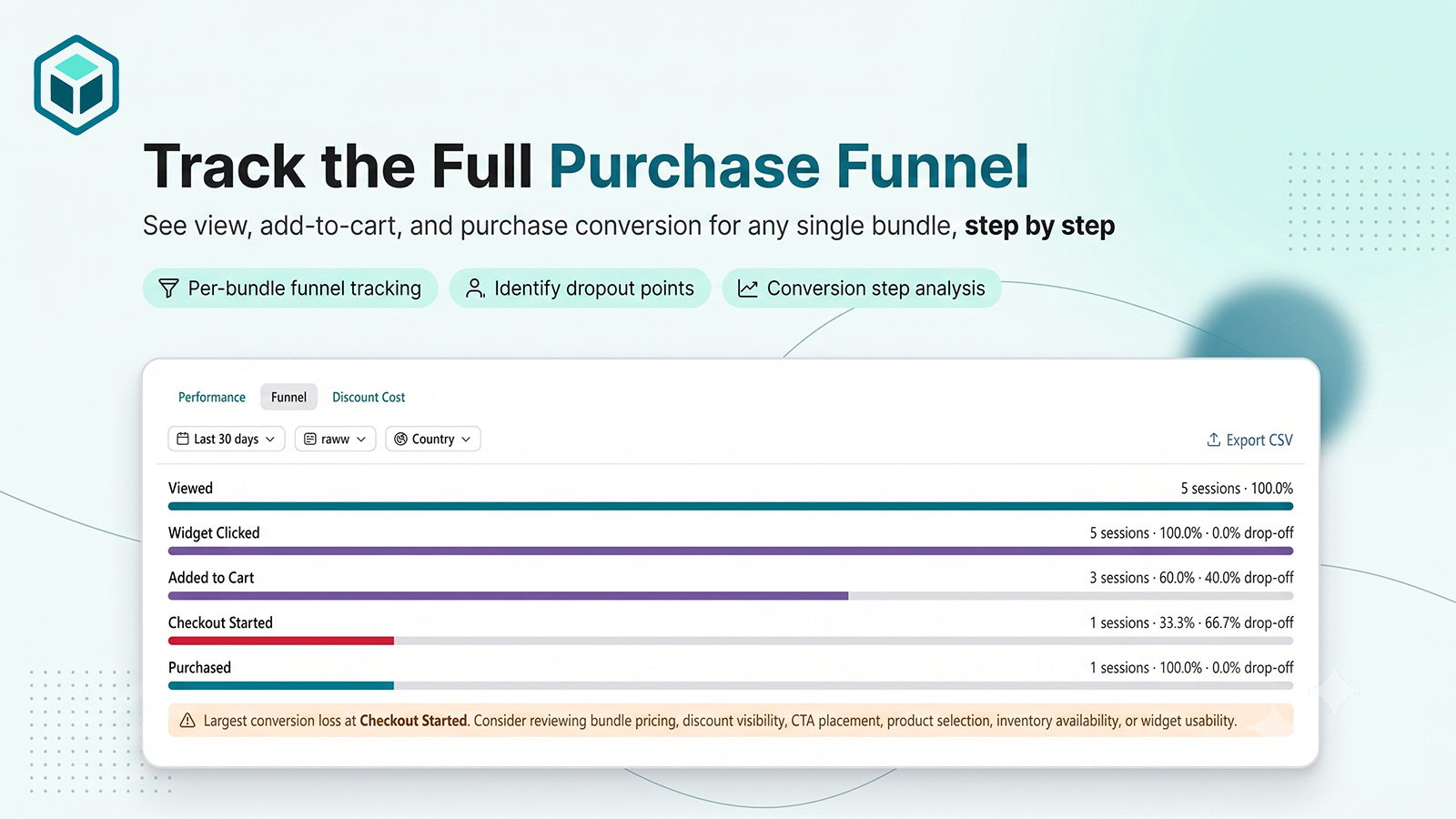This screenshot has height=819, width=1456.
Task: Click the chart icon in Conversion step analysis
Action: pyautogui.click(x=748, y=288)
